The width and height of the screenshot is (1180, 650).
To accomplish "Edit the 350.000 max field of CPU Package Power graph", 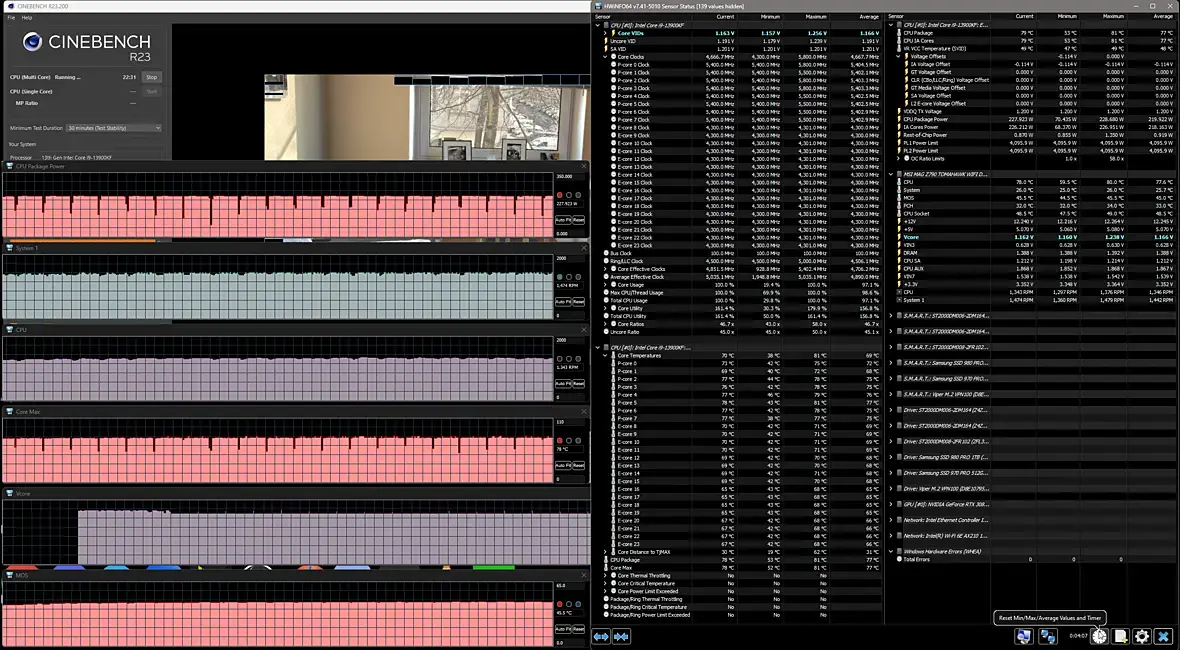I will click(x=570, y=177).
